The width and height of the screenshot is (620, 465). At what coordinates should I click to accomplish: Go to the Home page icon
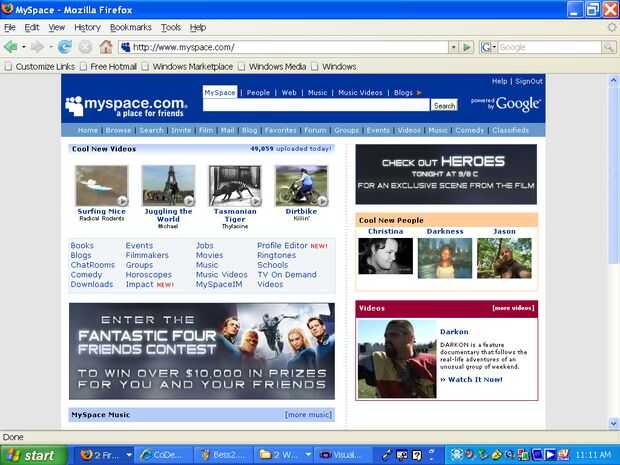[106, 47]
